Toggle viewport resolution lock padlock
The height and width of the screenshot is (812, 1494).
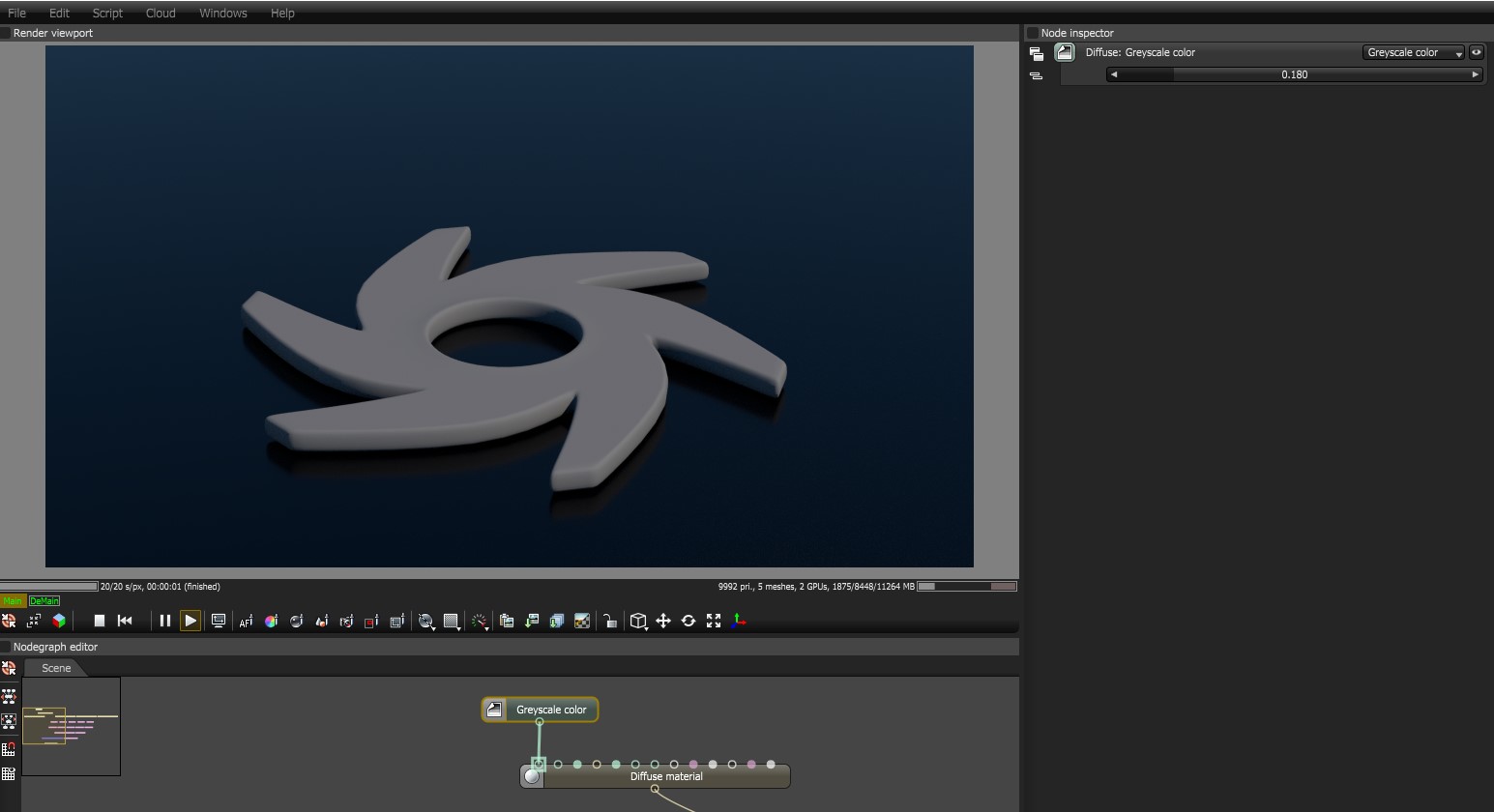click(610, 621)
